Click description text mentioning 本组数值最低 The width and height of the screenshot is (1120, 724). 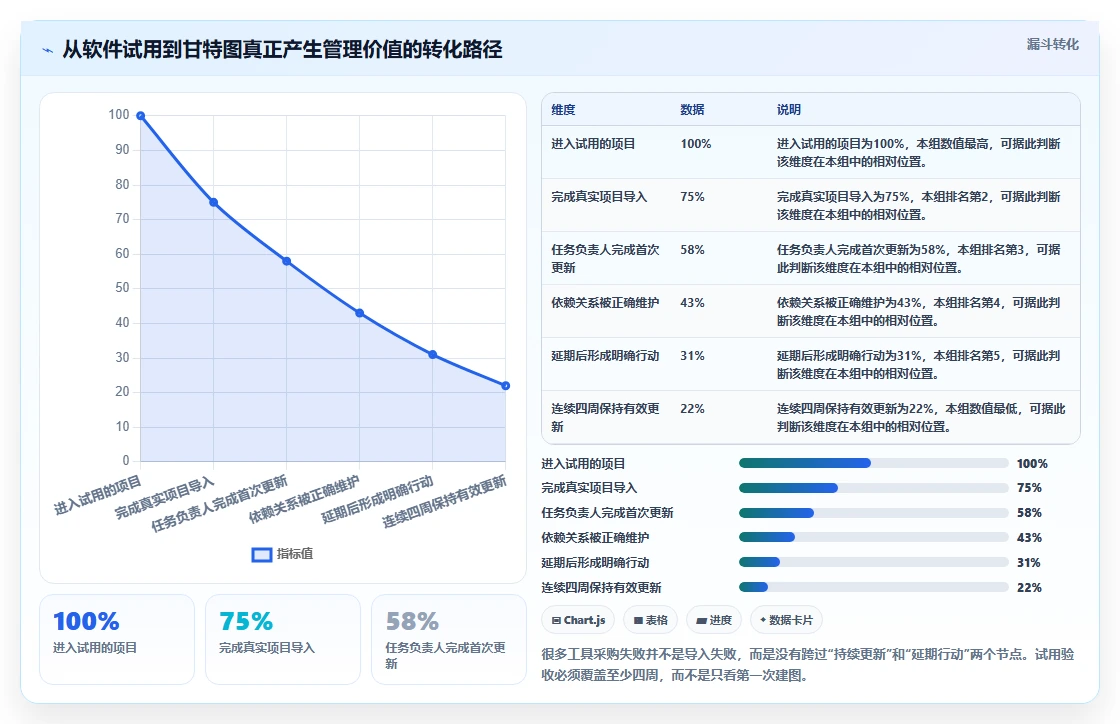921,418
